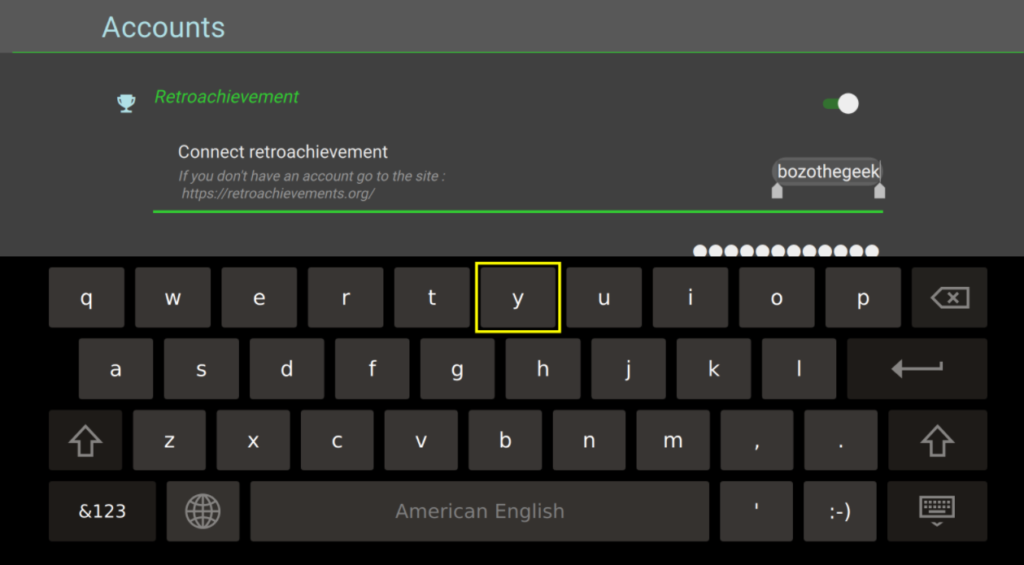Tap the j key
Viewport: 1024px width, 565px height.
click(x=628, y=369)
